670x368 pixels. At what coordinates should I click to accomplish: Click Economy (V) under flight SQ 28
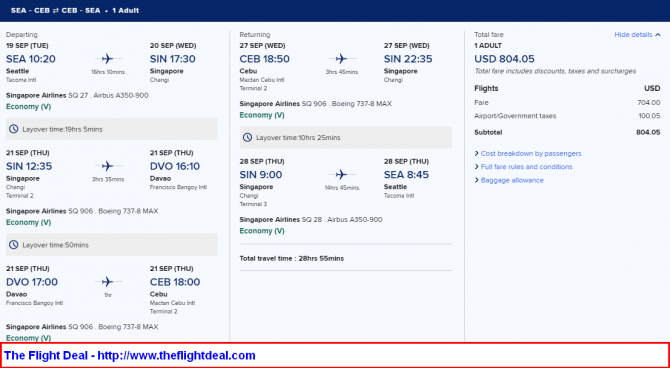click(x=262, y=231)
